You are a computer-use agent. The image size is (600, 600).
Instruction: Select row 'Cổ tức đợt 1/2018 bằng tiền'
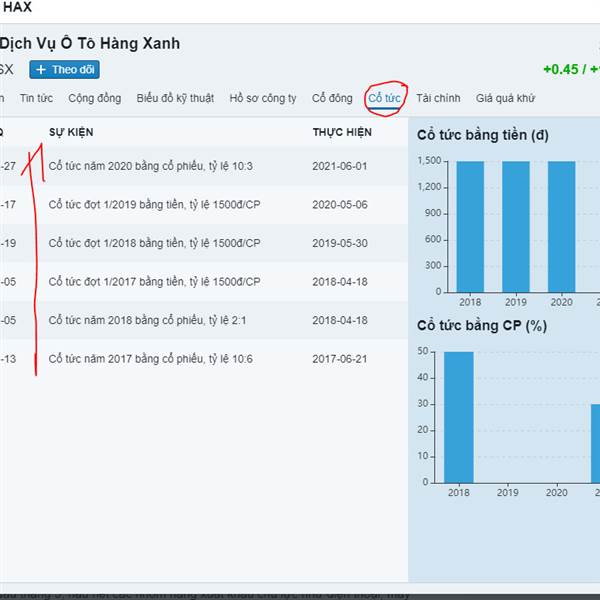tap(204, 243)
